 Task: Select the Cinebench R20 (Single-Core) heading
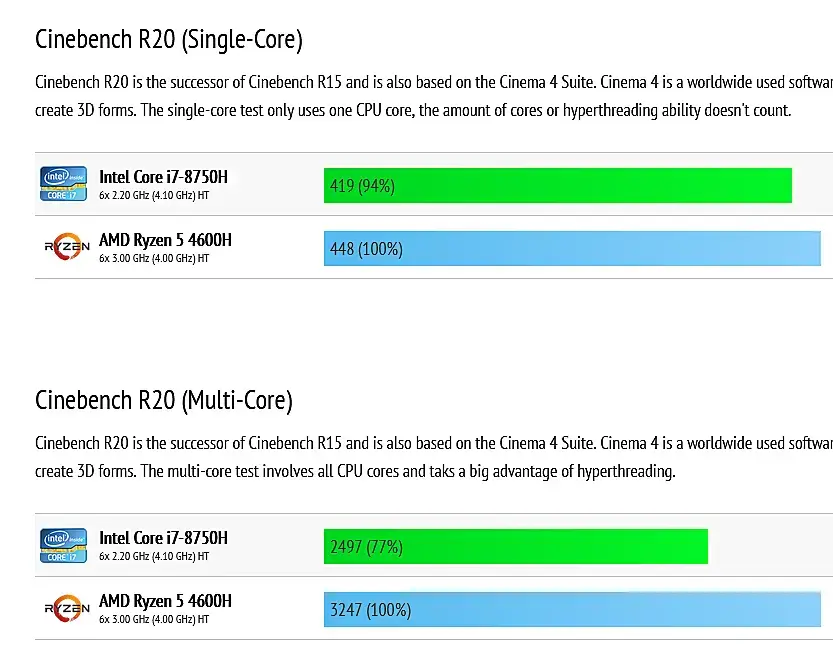[169, 39]
